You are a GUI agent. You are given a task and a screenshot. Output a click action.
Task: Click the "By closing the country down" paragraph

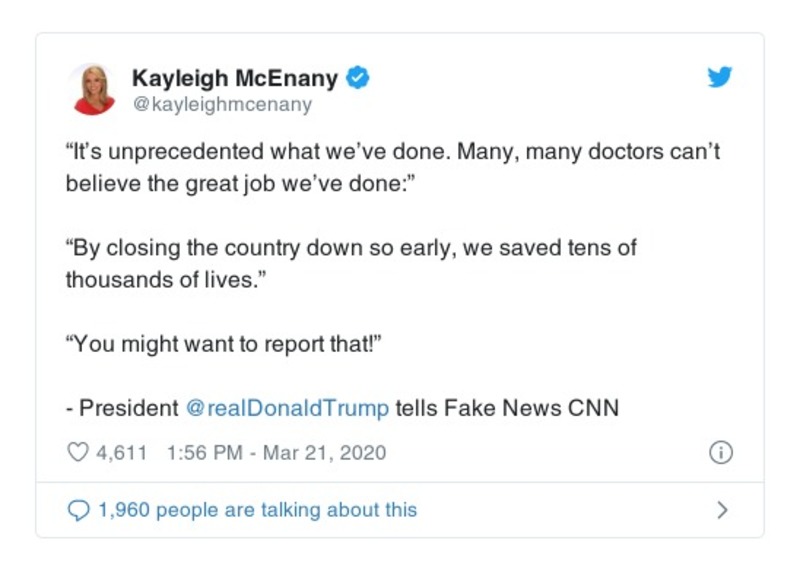pyautogui.click(x=351, y=248)
